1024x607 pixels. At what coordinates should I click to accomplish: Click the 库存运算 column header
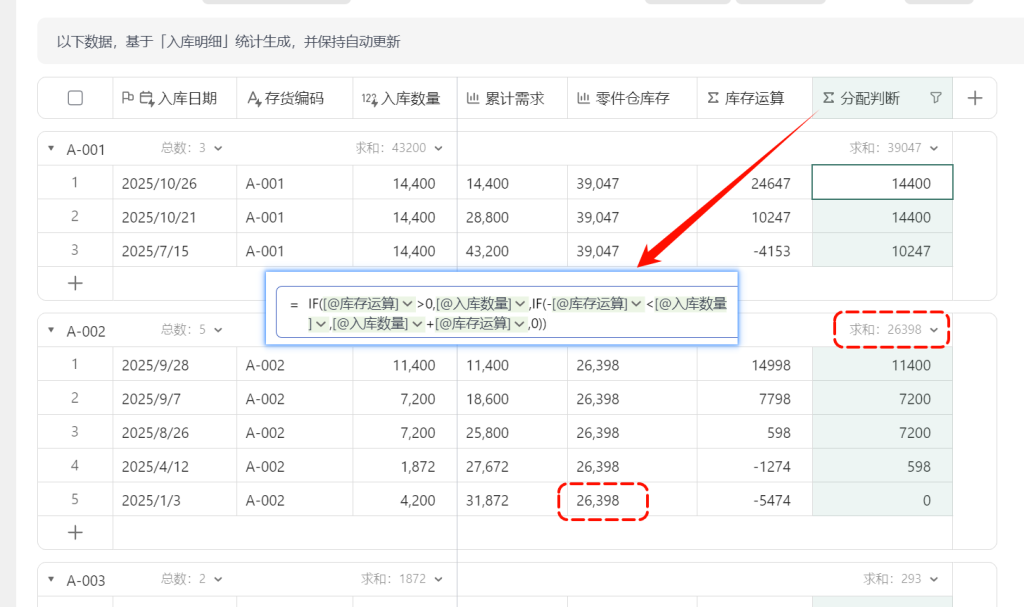[754, 98]
